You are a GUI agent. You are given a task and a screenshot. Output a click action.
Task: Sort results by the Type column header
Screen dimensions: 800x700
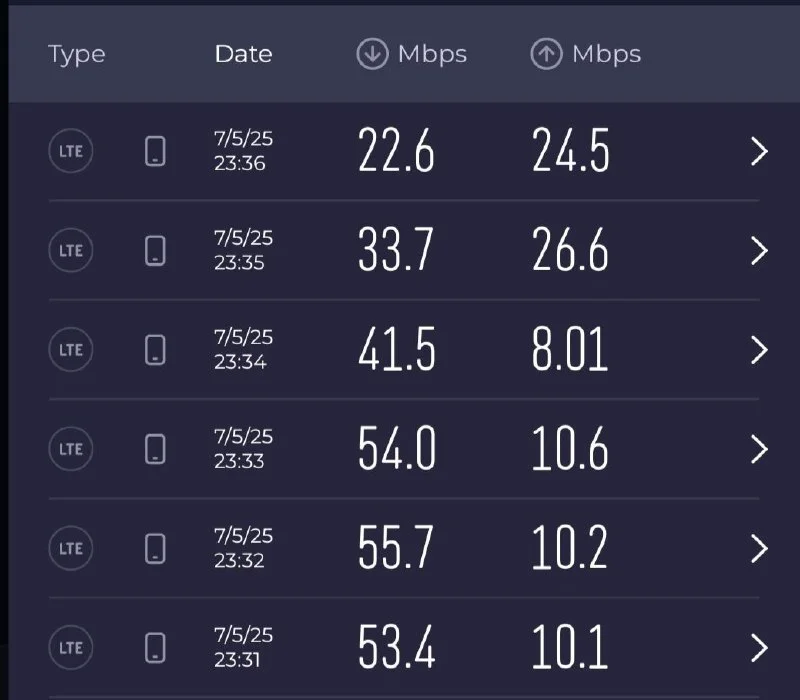point(76,54)
